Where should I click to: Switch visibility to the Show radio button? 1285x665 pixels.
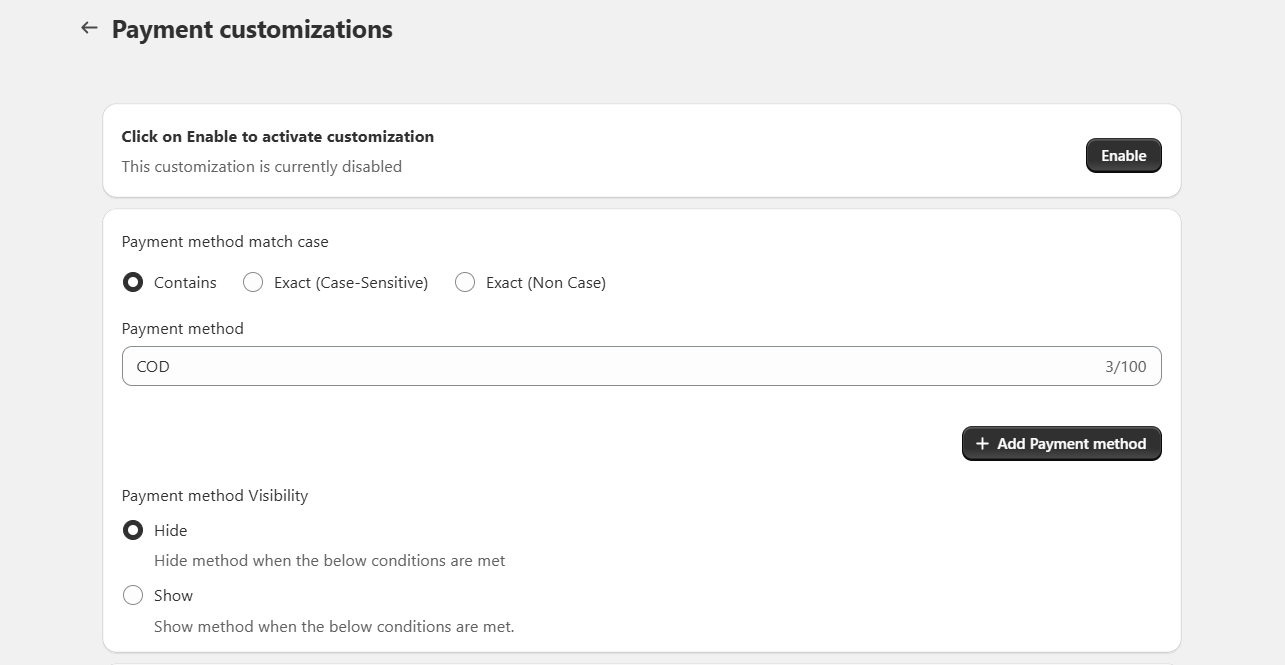pos(133,596)
